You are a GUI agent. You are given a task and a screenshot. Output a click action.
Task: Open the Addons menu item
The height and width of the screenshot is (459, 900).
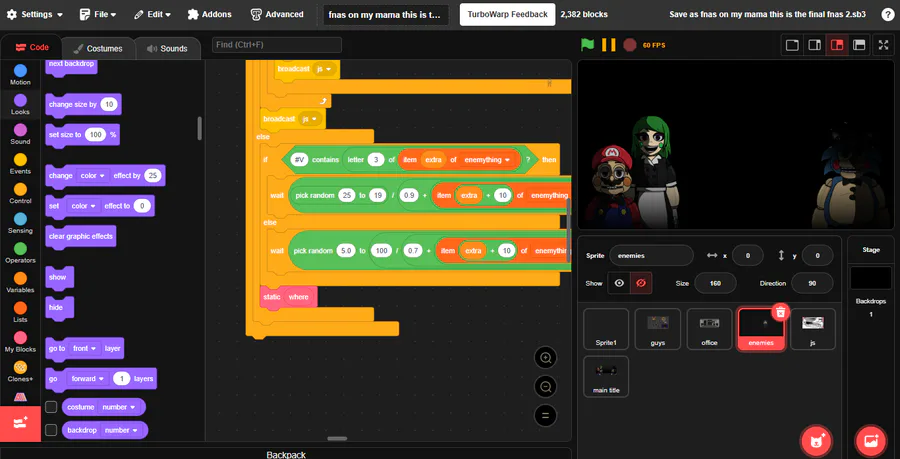pos(210,14)
